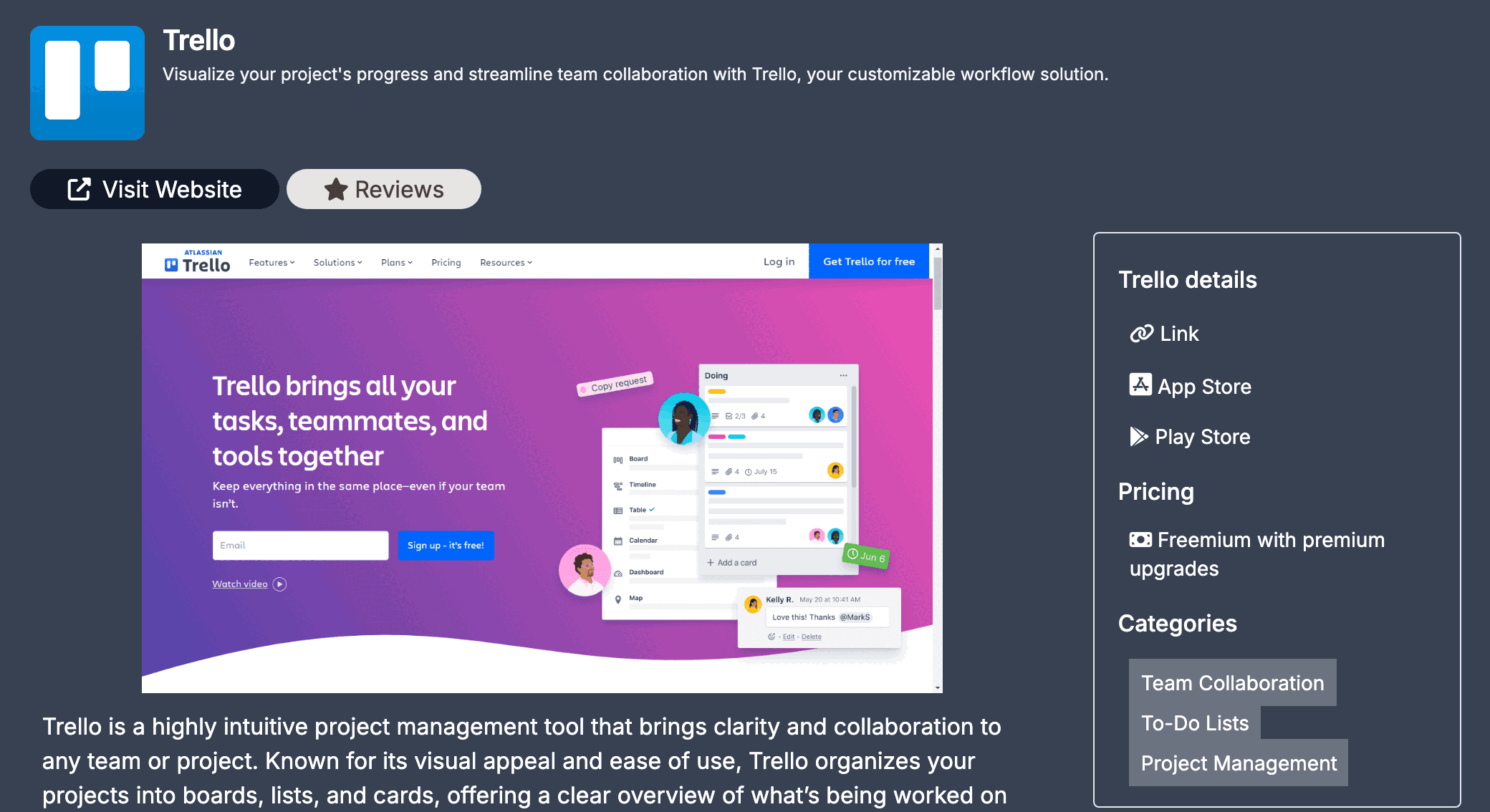1490x812 pixels.
Task: Select the Project Management category tag
Action: pyautogui.click(x=1239, y=763)
